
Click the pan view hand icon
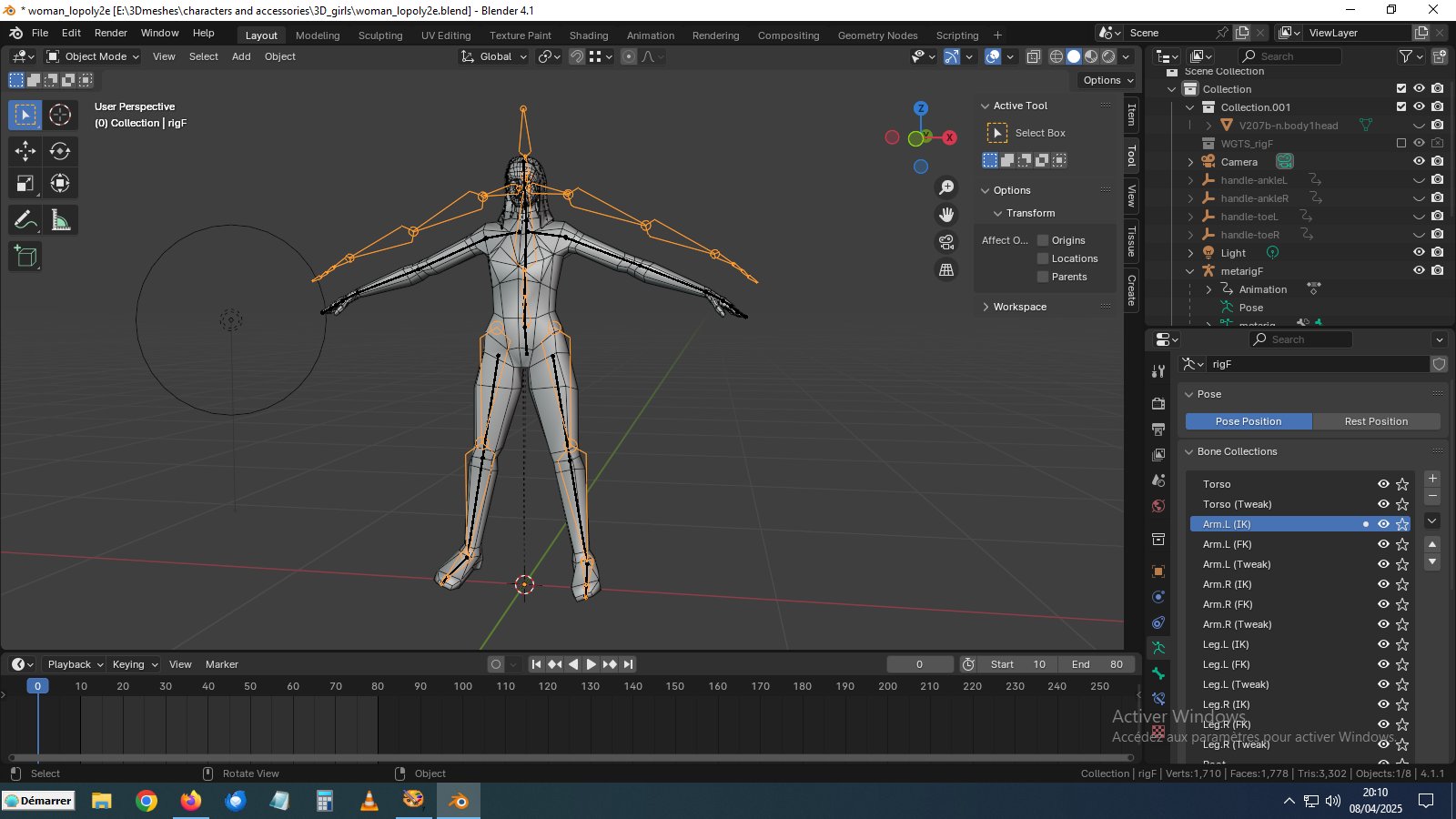946,215
